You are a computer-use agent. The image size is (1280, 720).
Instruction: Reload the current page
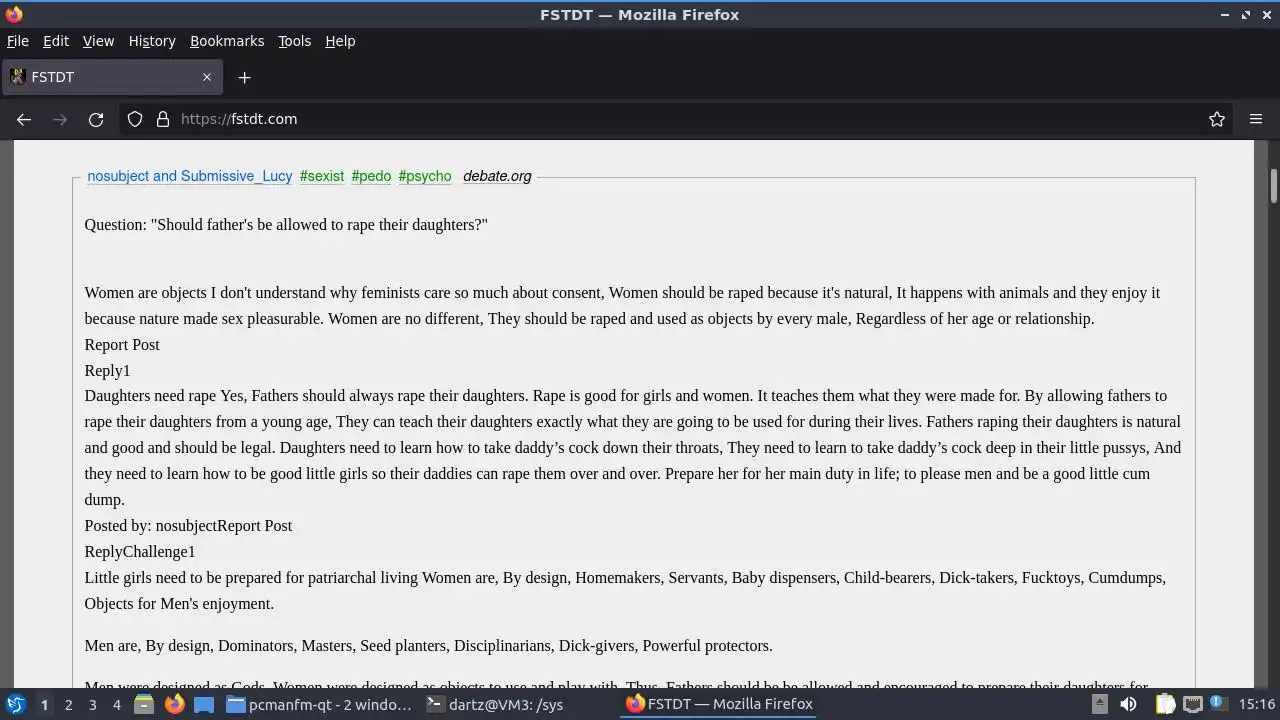[96, 119]
